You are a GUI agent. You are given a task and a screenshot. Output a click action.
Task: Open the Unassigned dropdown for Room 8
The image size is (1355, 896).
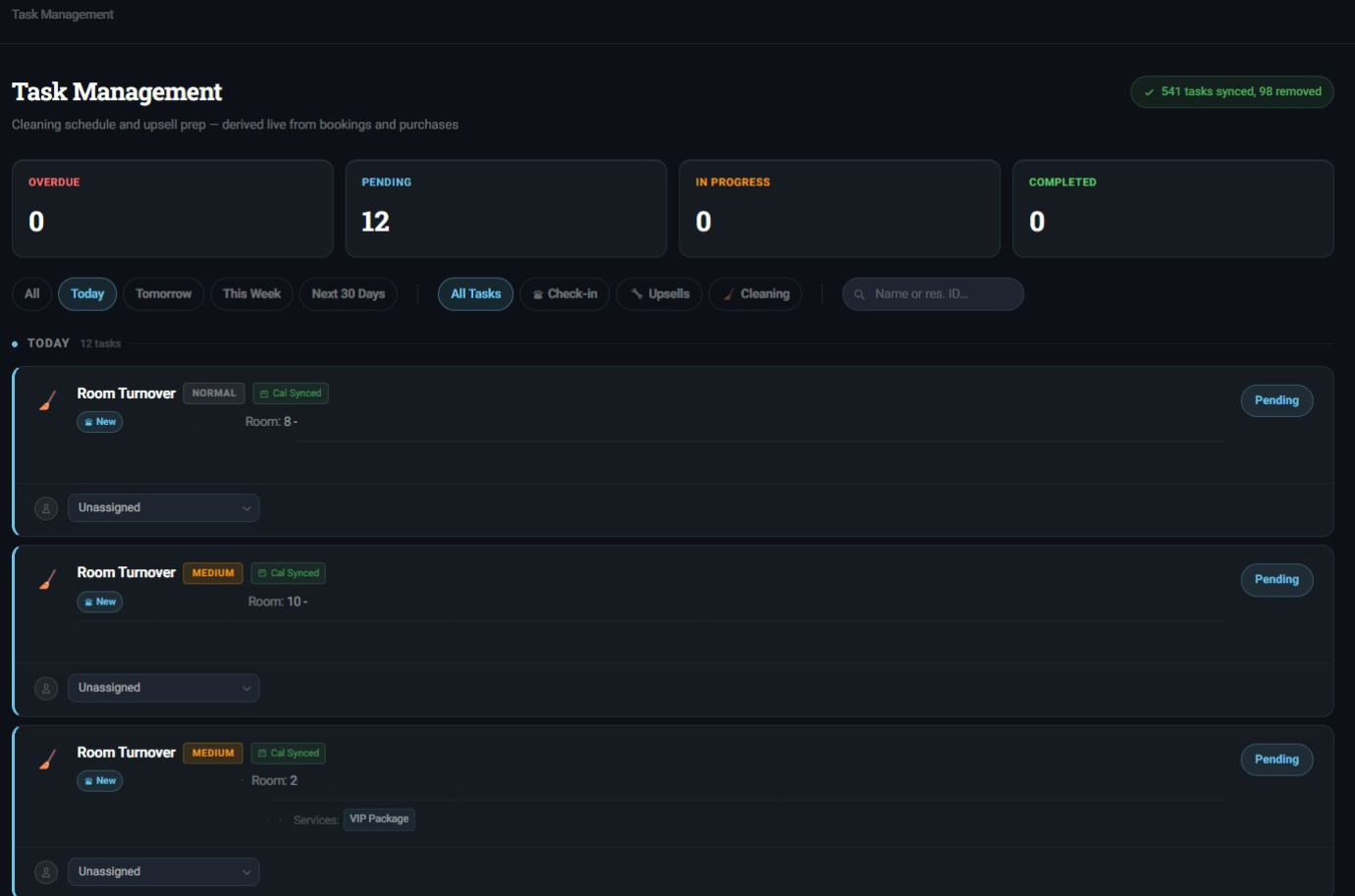[x=164, y=508]
